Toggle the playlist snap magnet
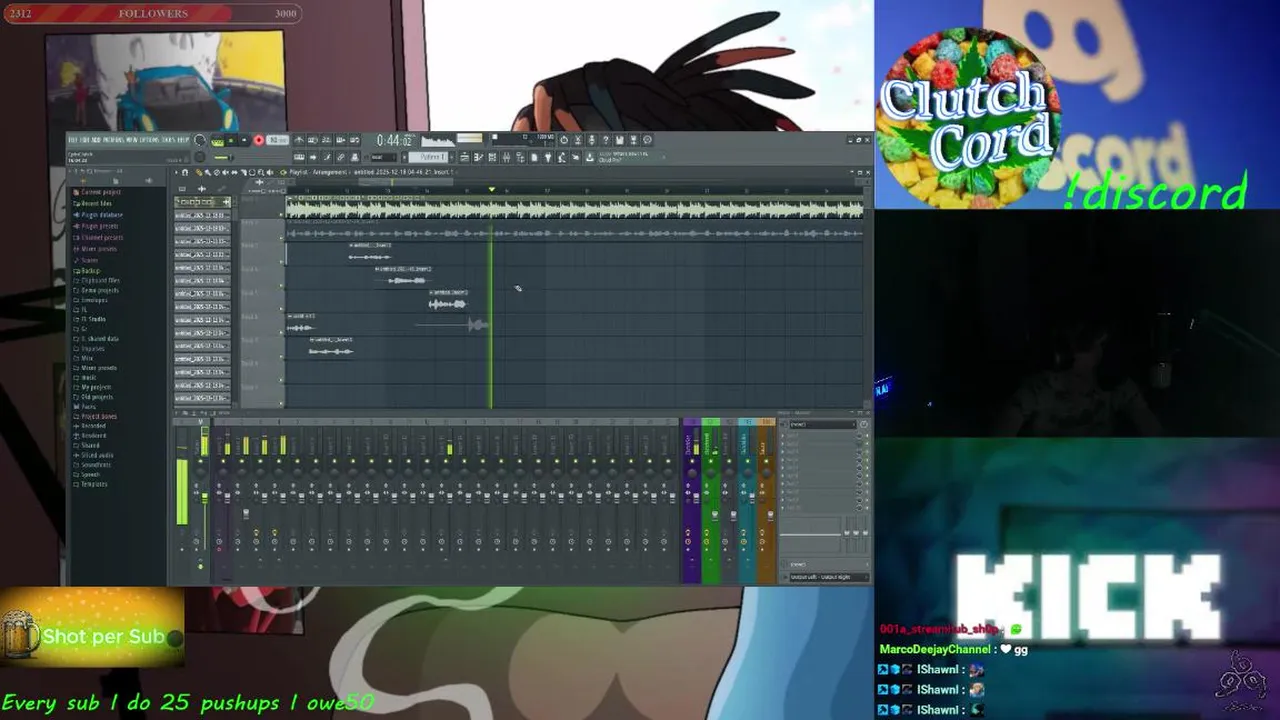Image resolution: width=1280 pixels, height=720 pixels. coord(185,172)
